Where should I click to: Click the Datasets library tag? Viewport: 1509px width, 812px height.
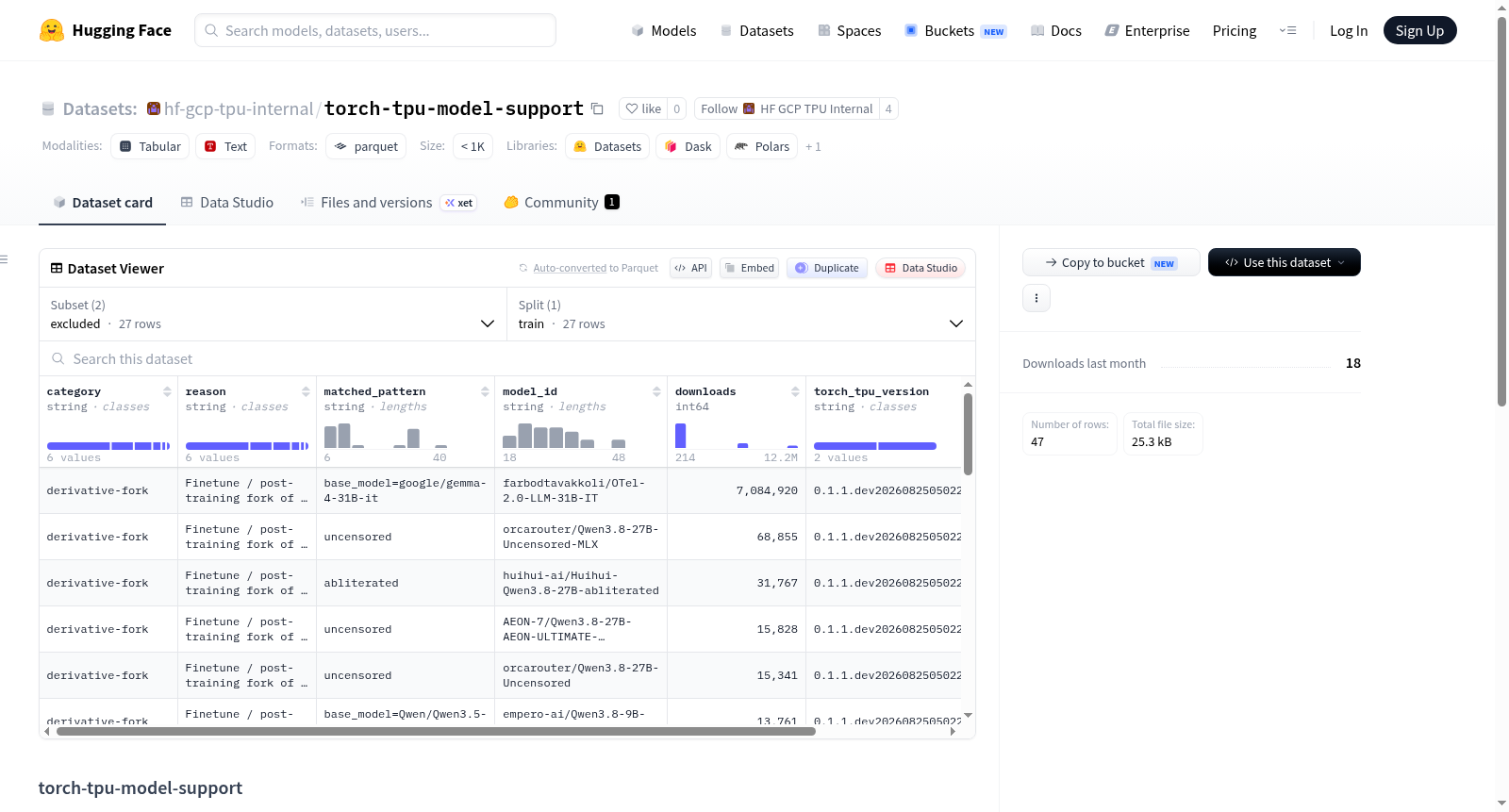tap(607, 146)
